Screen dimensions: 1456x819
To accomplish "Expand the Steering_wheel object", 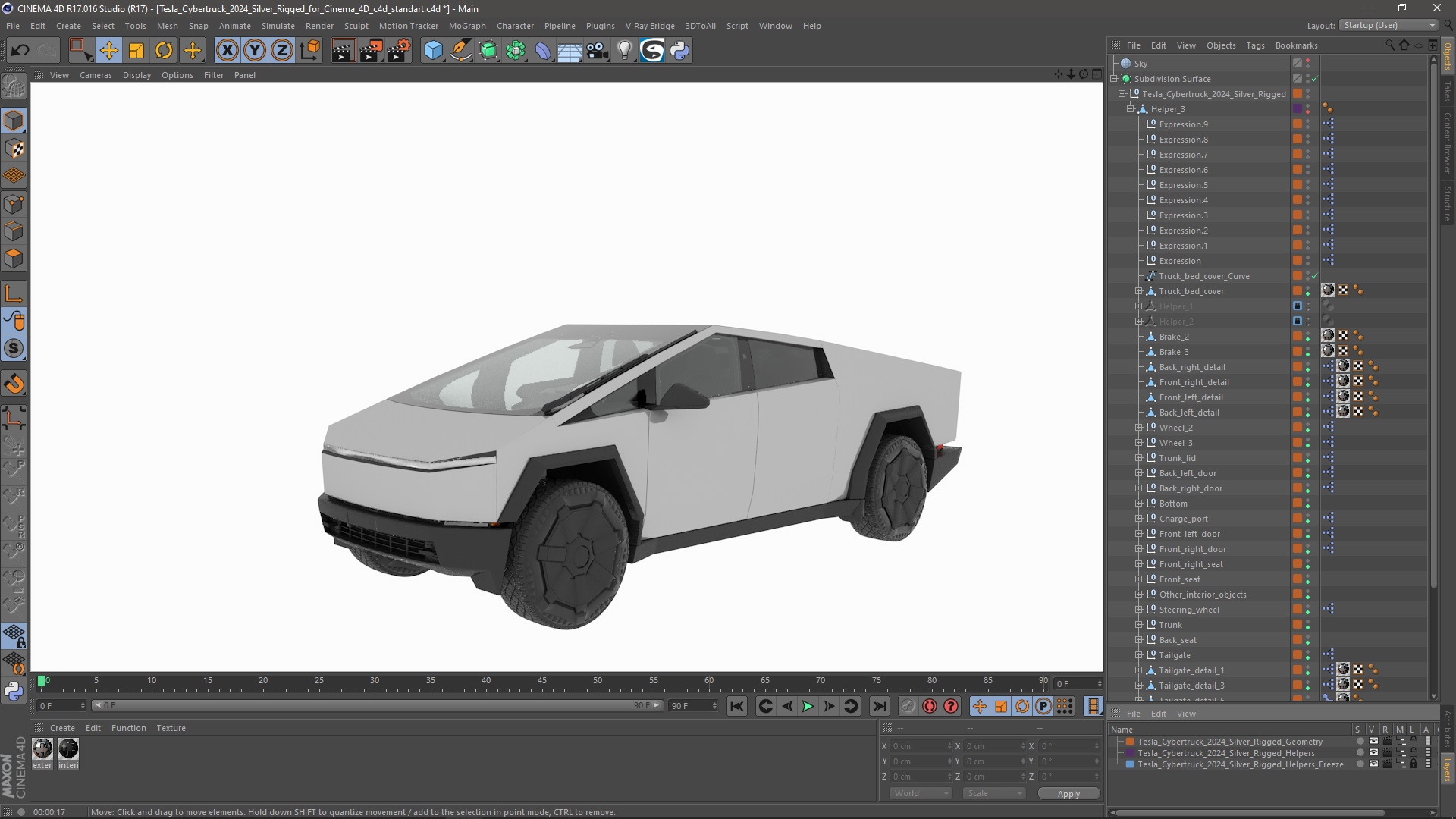I will point(1139,610).
